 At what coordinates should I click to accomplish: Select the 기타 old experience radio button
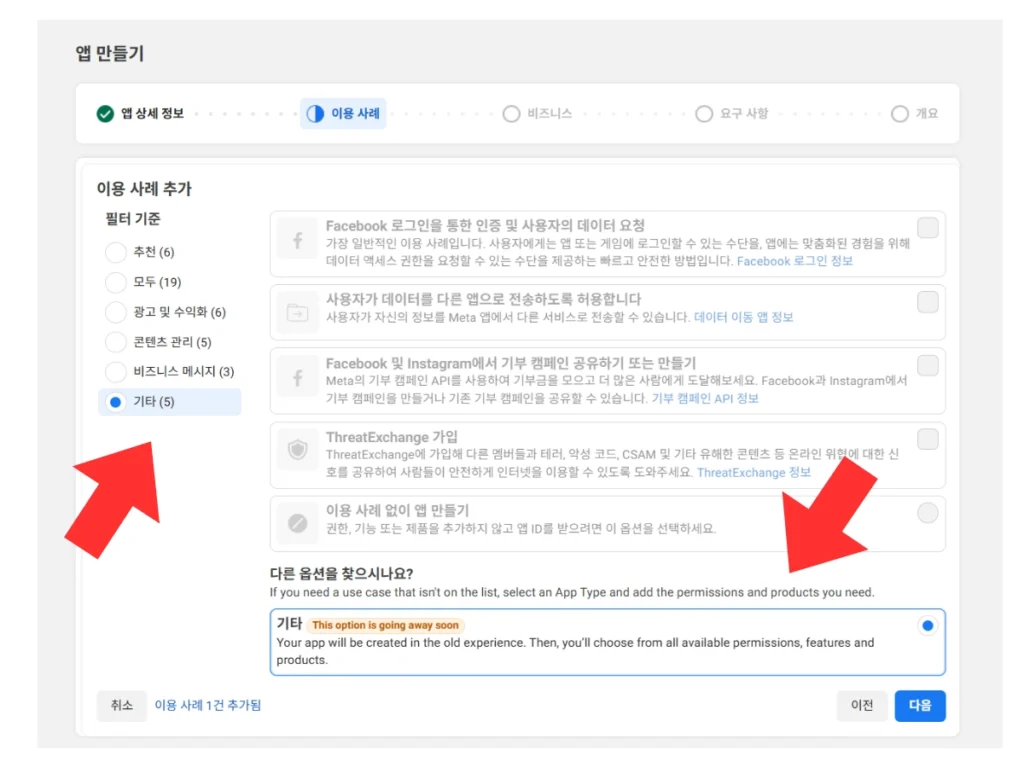point(927,626)
